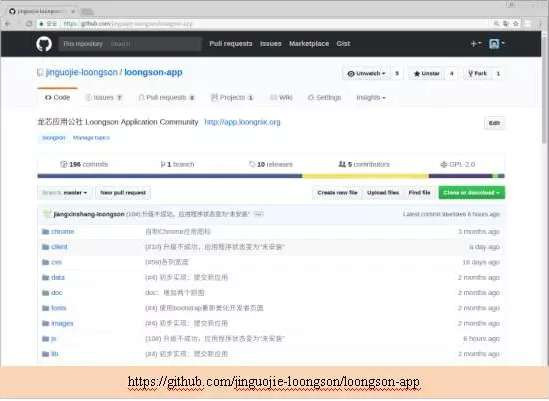Expand the Insights dropdown tab
549x401 pixels.
point(371,98)
